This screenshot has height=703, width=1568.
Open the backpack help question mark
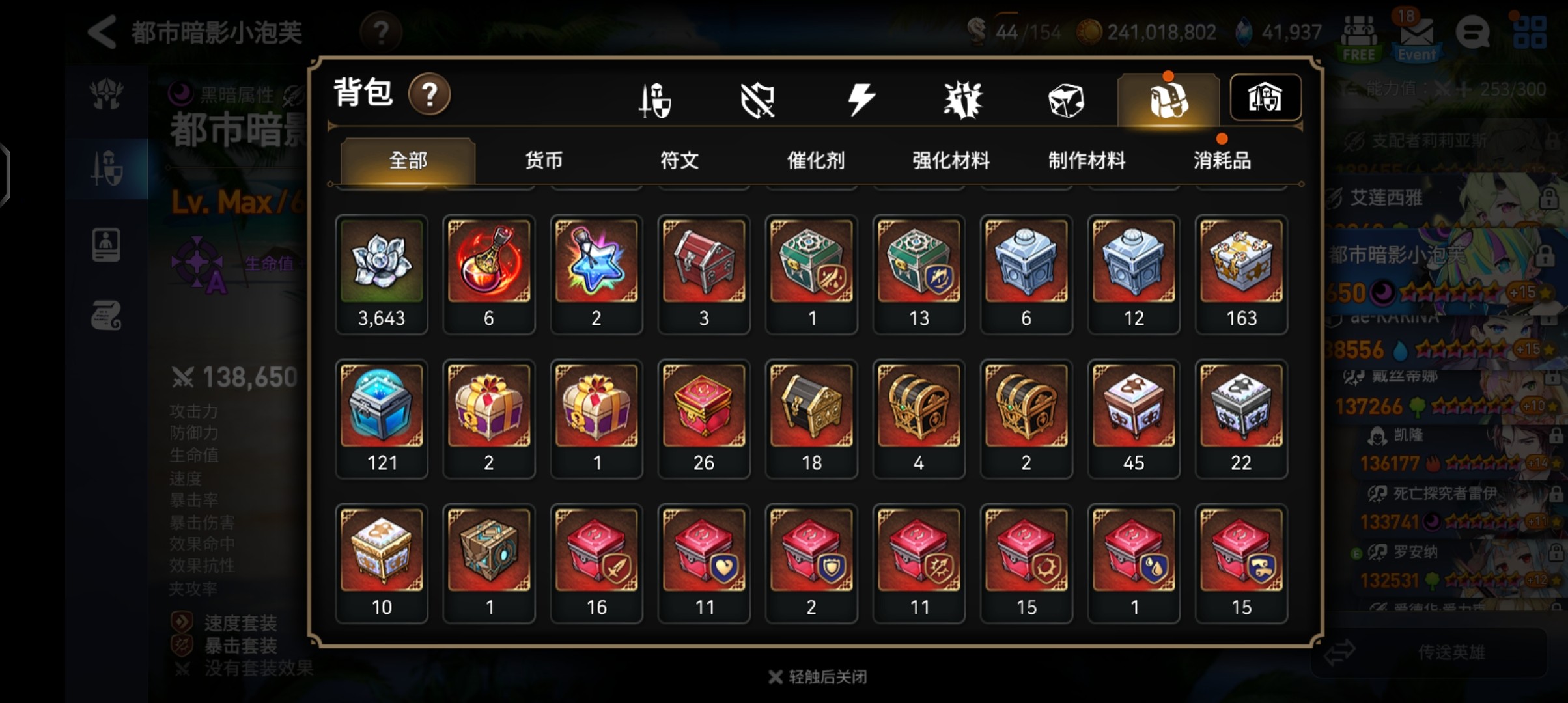pyautogui.click(x=429, y=94)
